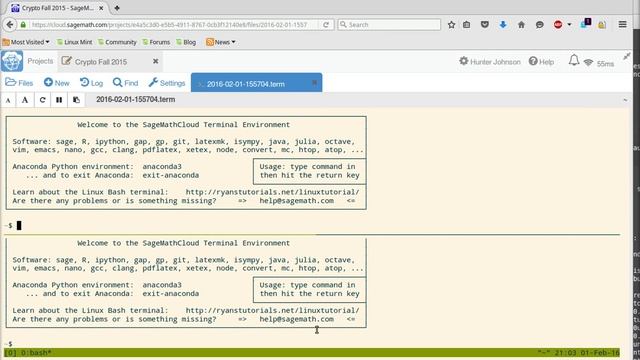
Task: Close the Crypto Fall 2015 browser tab
Action: click(x=101, y=8)
